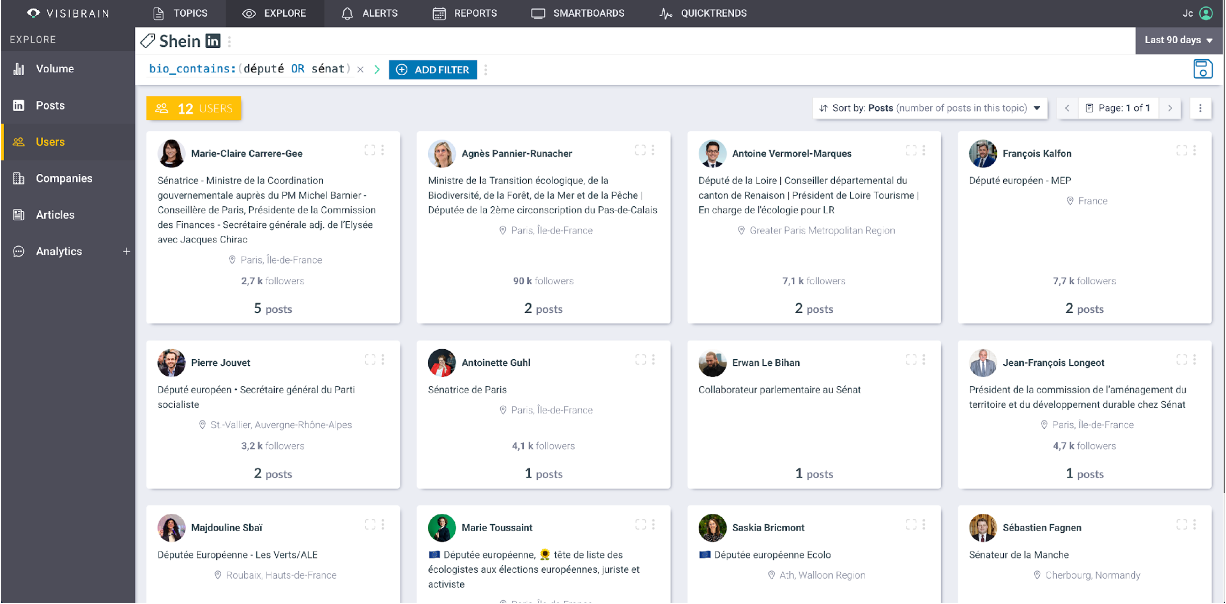Click the 12 Users badge
Image resolution: width=1226 pixels, height=604 pixels.
(194, 108)
